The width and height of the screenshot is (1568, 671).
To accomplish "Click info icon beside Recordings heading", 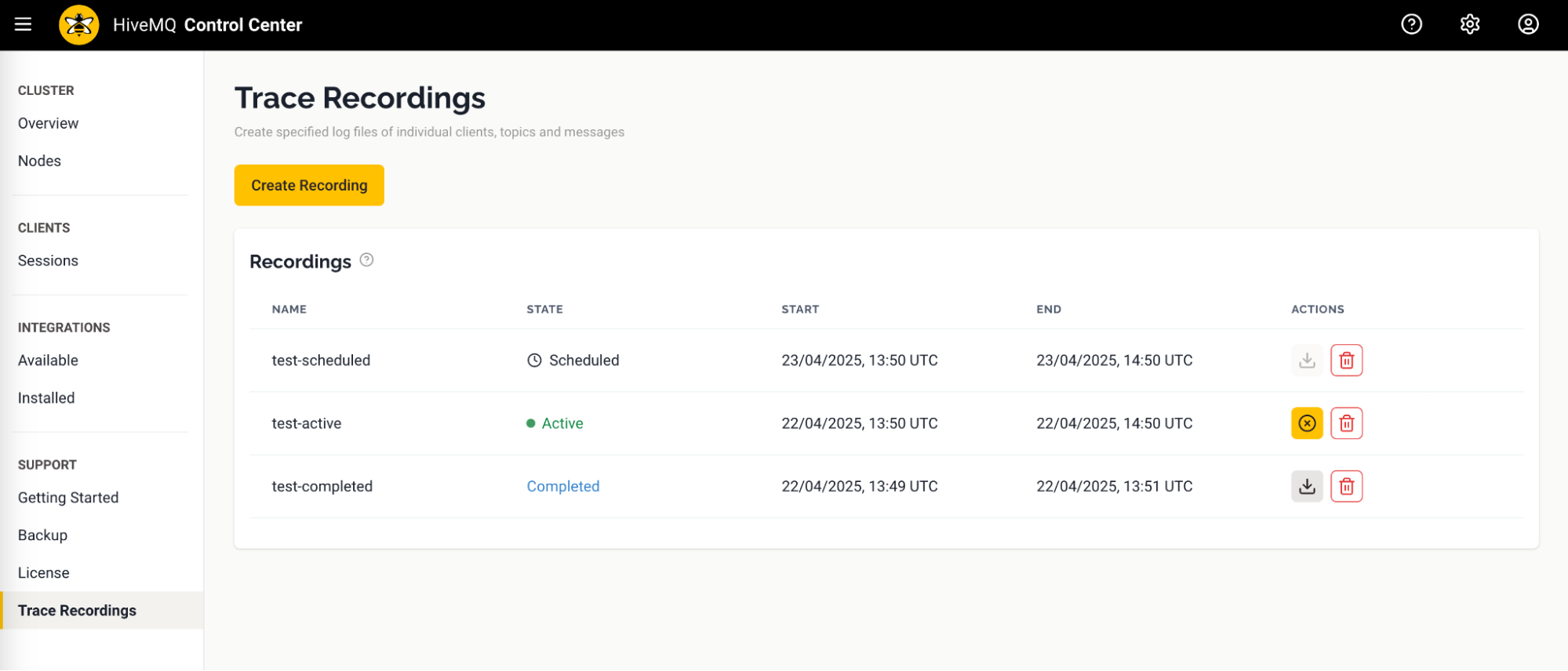I will [366, 260].
